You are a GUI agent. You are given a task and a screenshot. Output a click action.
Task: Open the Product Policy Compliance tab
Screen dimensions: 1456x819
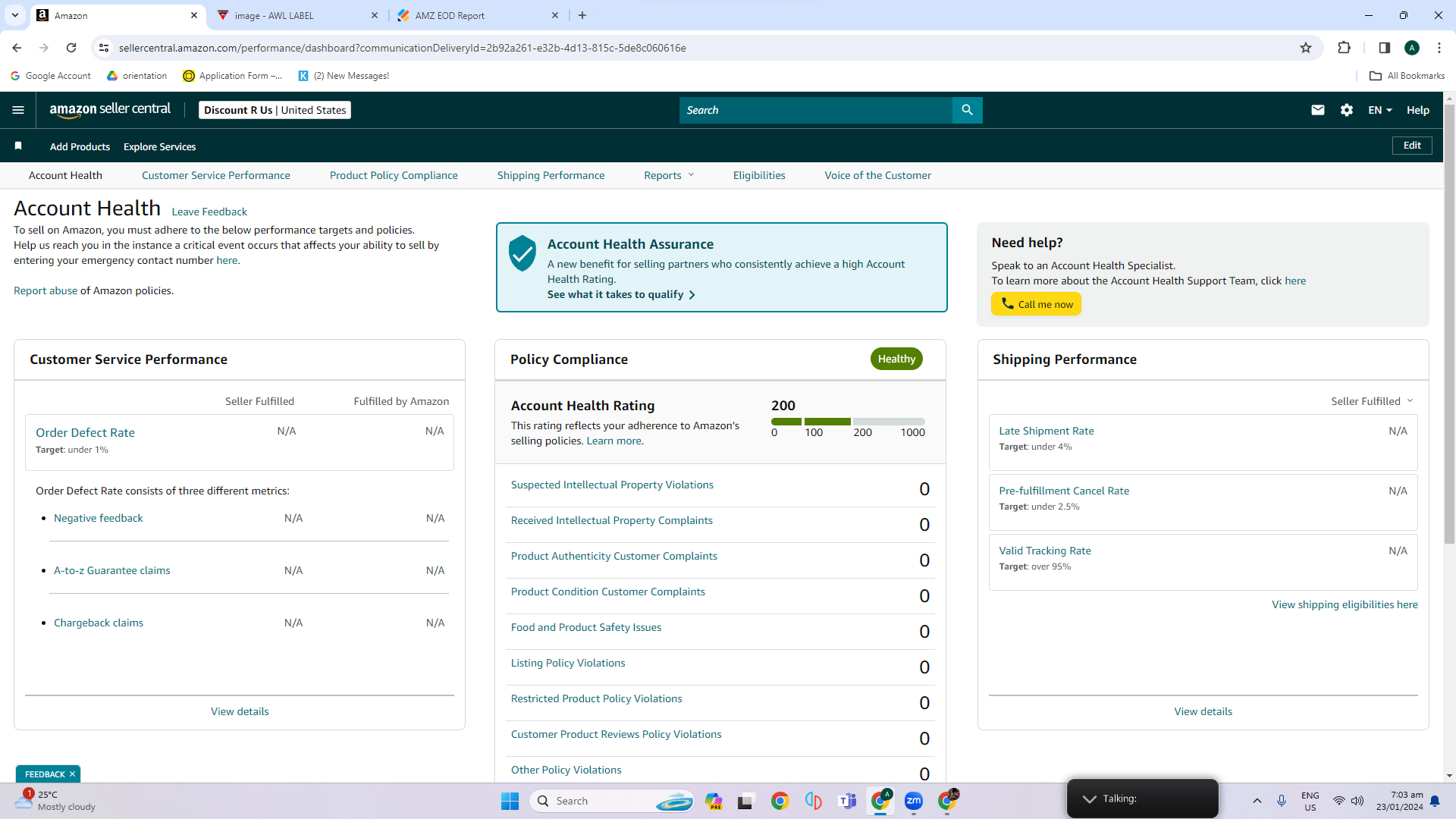coord(394,175)
